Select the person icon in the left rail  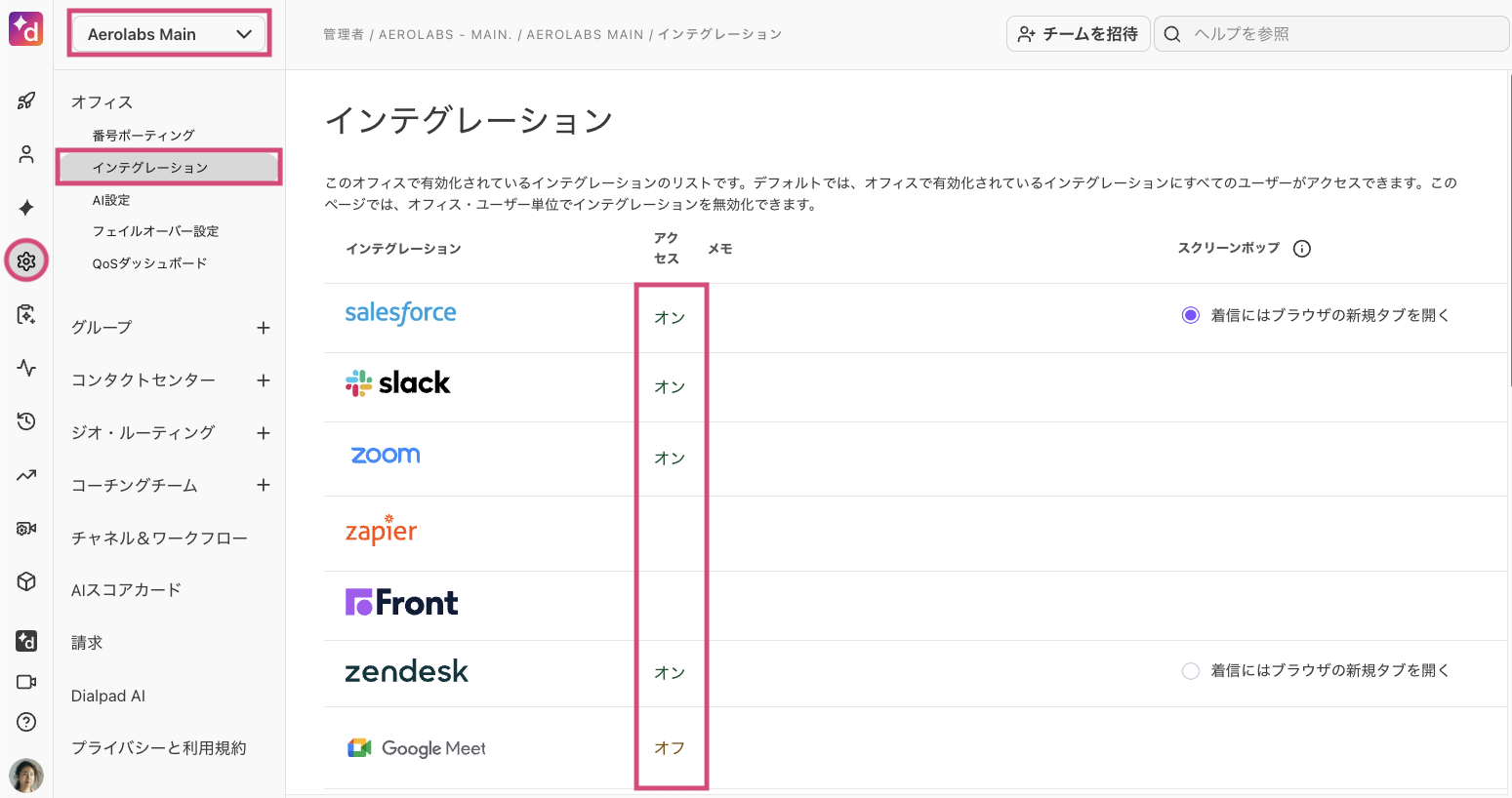[x=25, y=153]
